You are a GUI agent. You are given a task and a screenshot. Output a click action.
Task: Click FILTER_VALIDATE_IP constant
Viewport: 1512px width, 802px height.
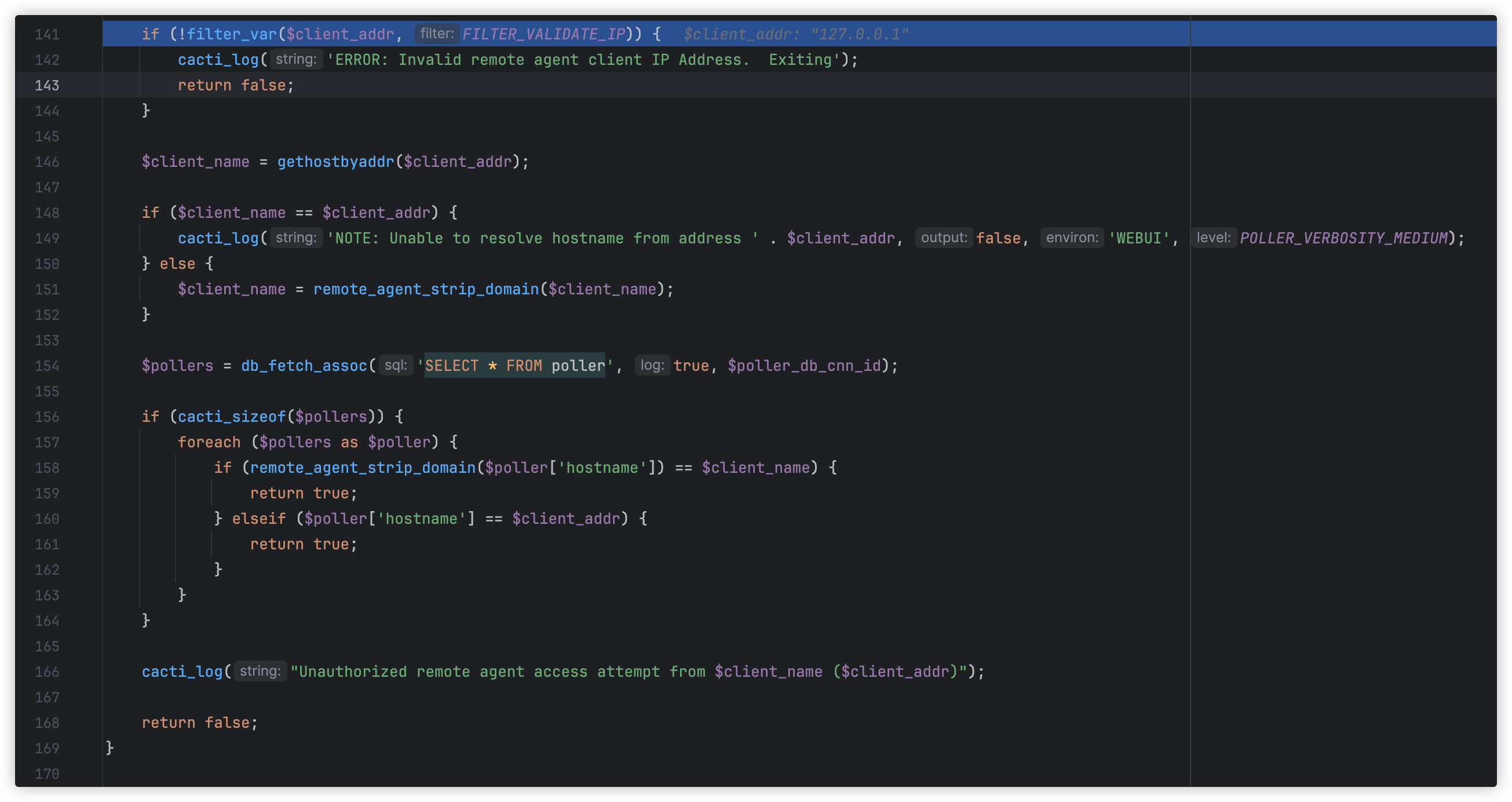[543, 34]
